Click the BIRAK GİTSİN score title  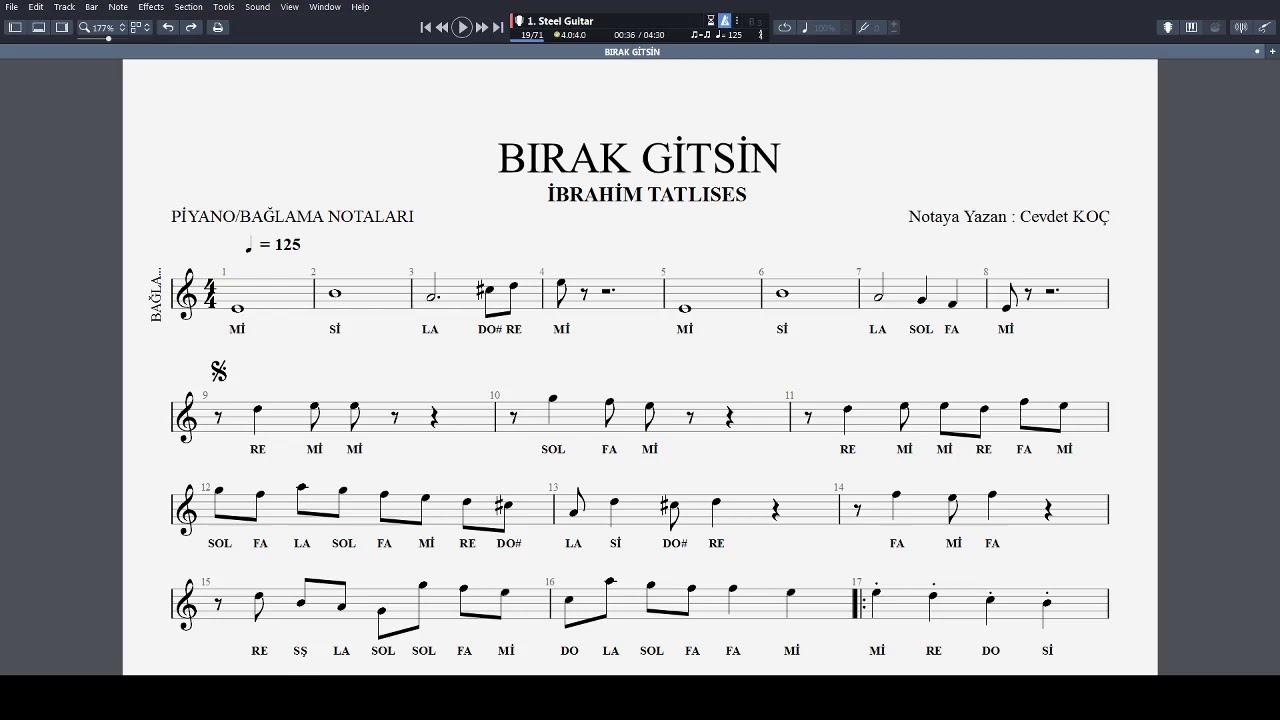click(x=639, y=158)
